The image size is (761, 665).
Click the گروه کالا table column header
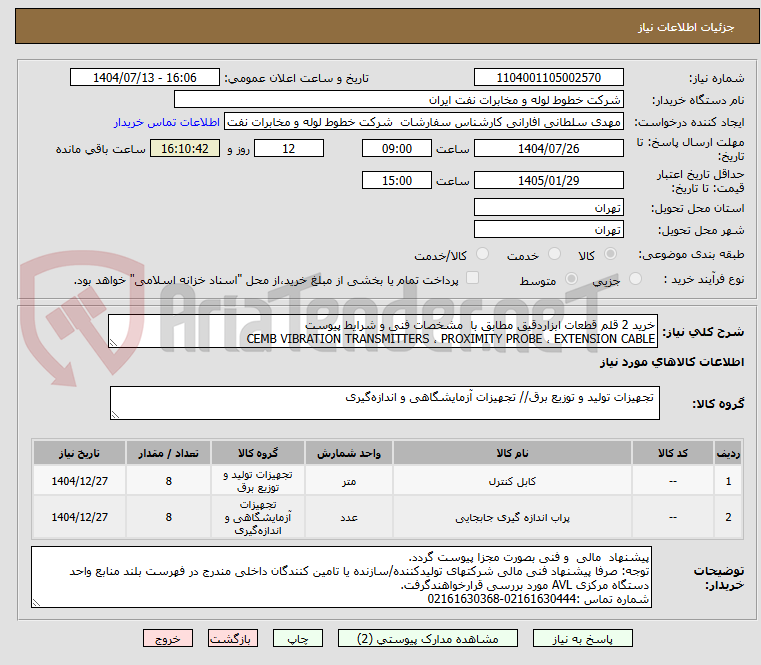coord(258,453)
